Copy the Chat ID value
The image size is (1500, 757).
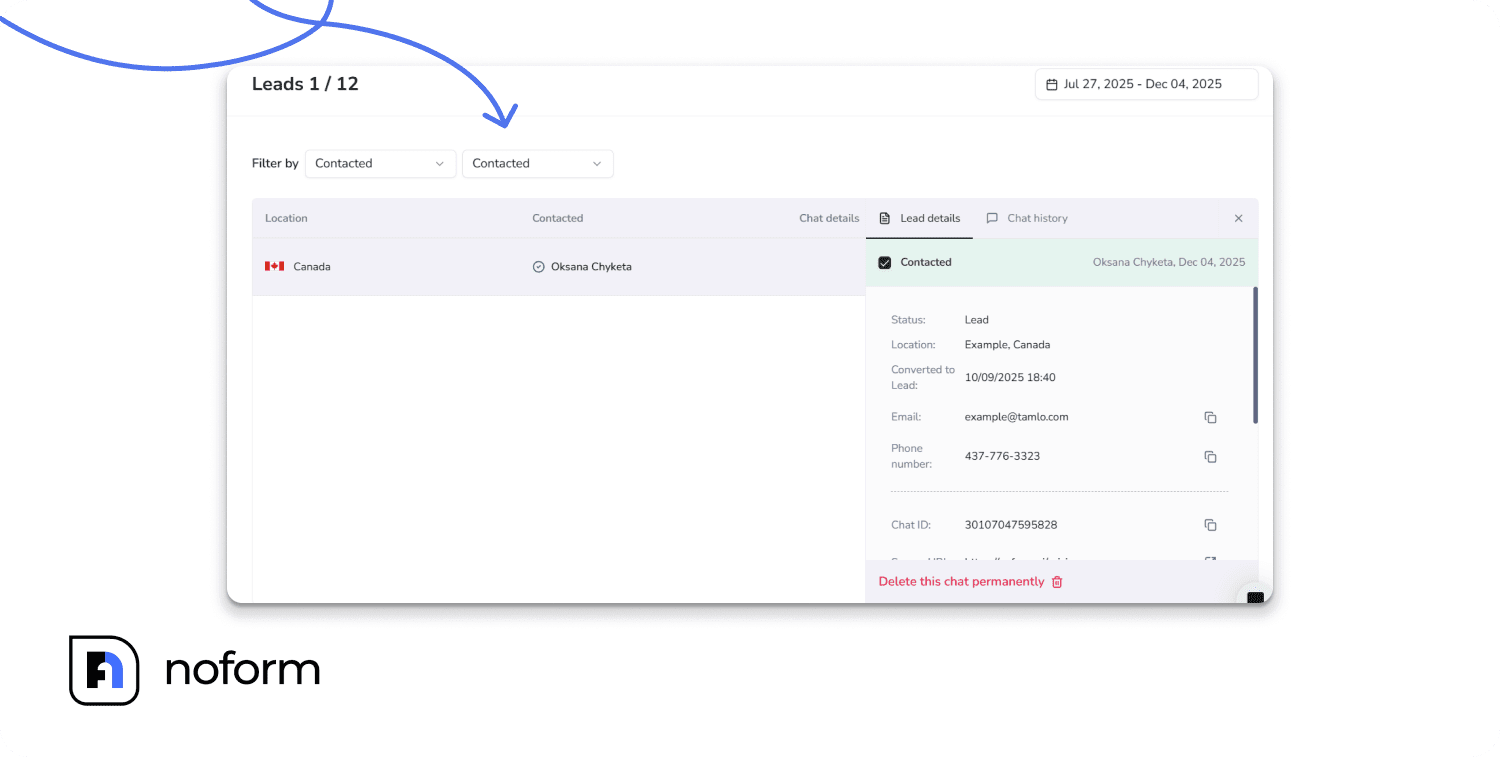(1210, 525)
